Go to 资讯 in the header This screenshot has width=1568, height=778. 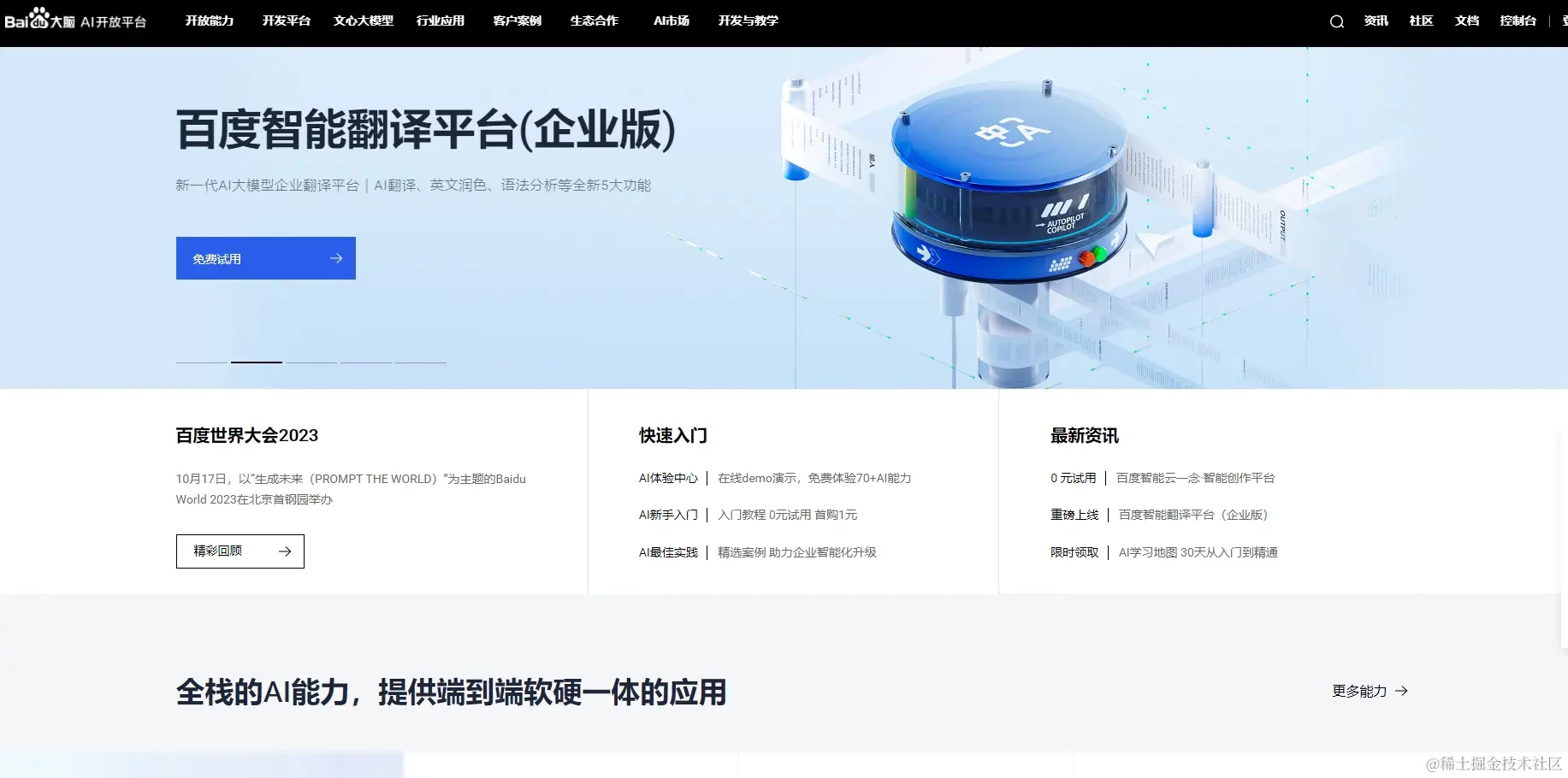pos(1376,21)
